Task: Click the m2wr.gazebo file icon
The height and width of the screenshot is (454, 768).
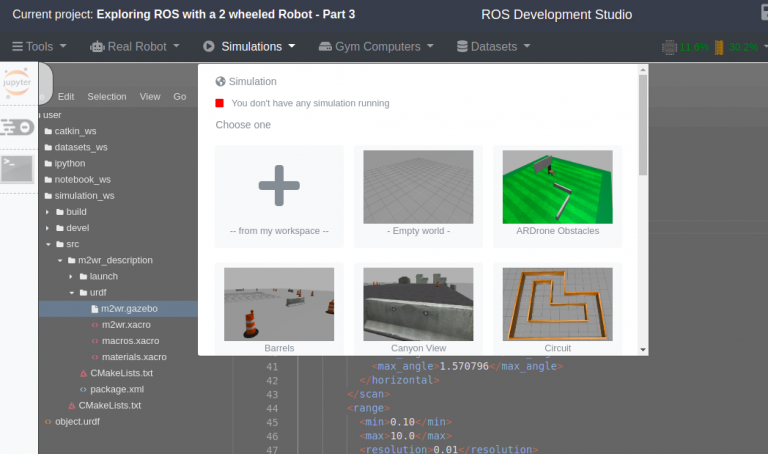Action: point(95,309)
